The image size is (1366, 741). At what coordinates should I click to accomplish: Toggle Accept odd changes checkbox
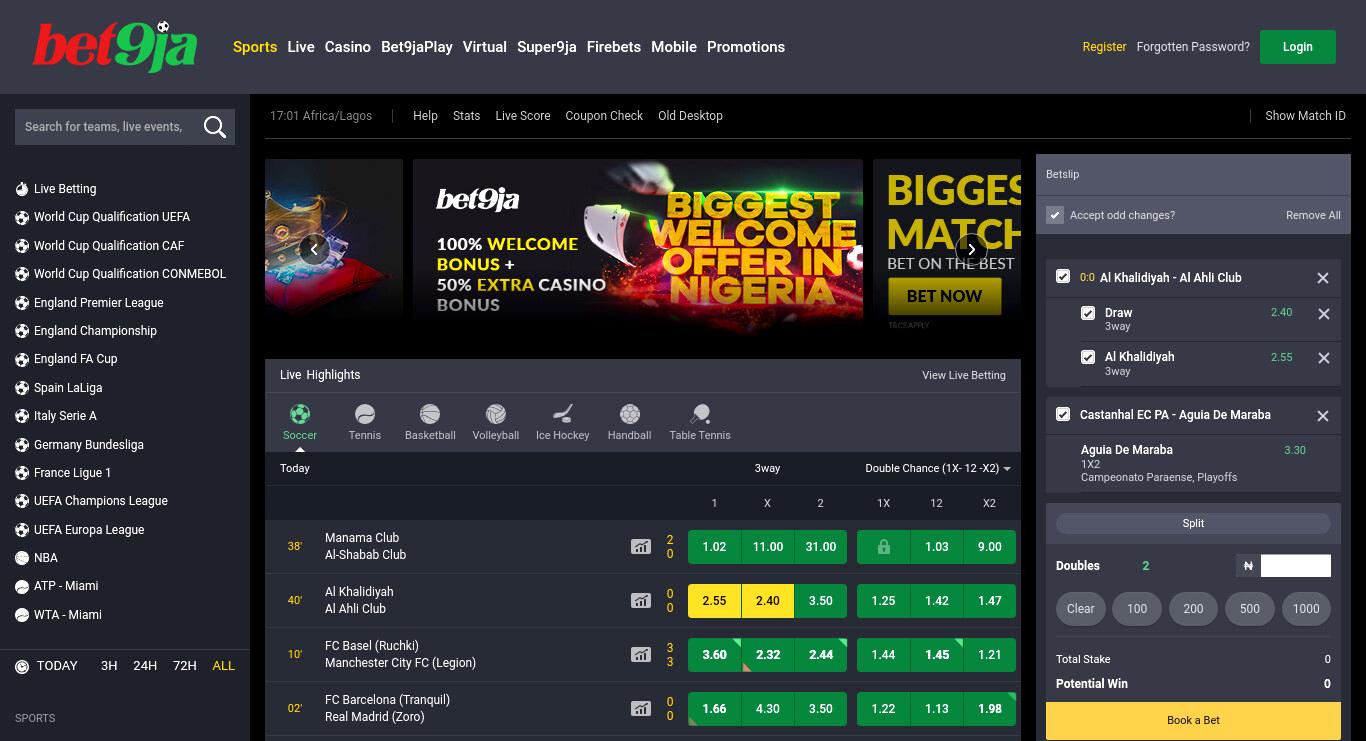[1055, 215]
